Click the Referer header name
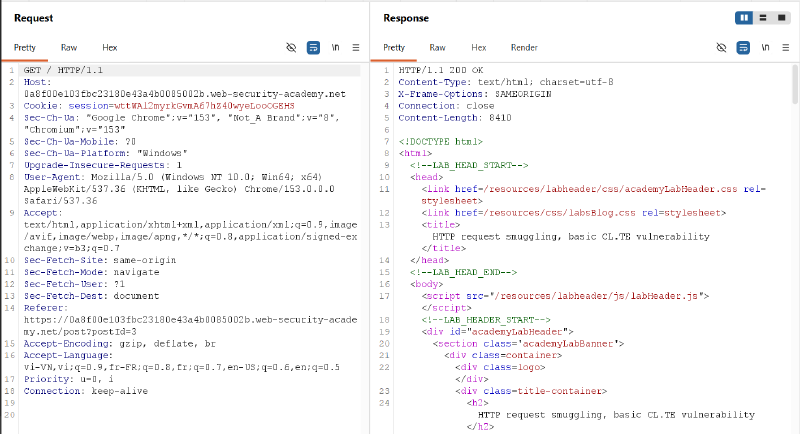The height and width of the screenshot is (434, 800). 46,308
